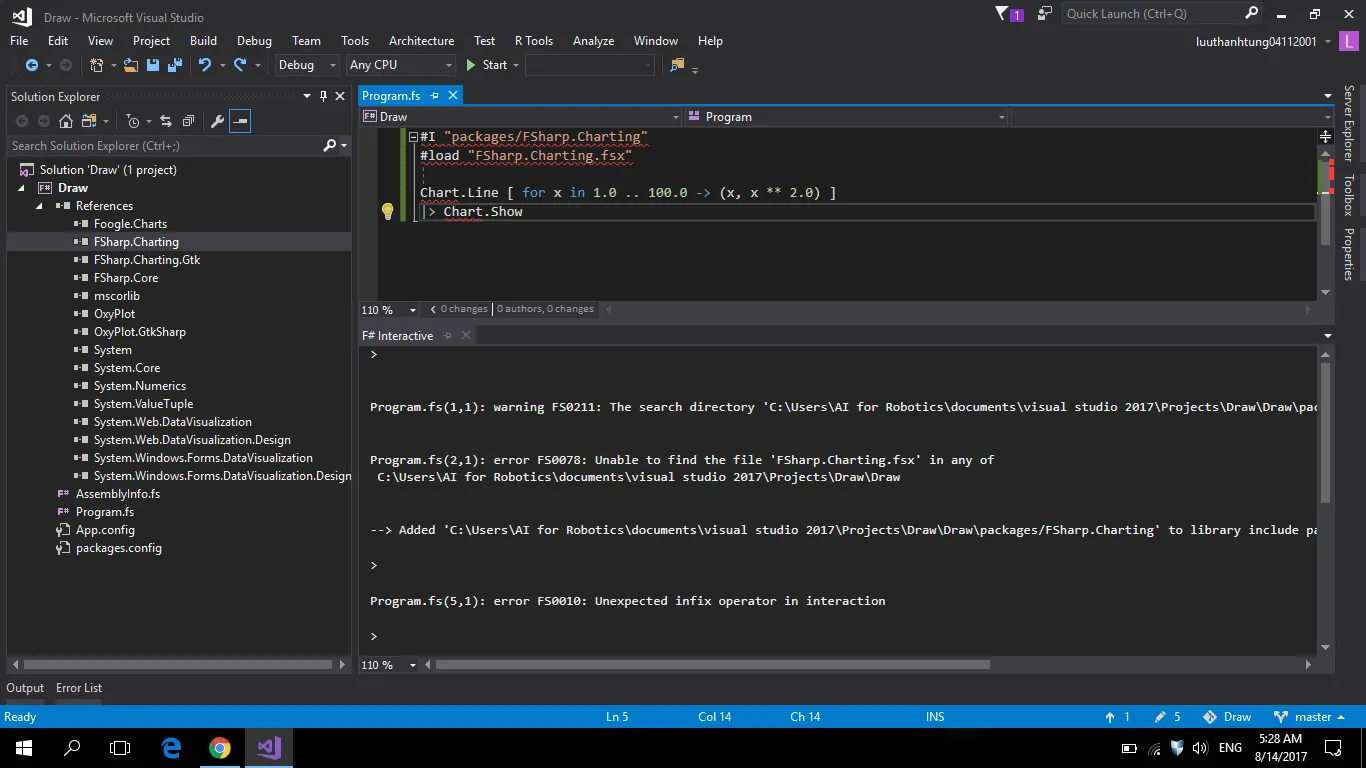Open Properties wrench icon in Solution Explorer
1366x768 pixels.
tap(217, 121)
